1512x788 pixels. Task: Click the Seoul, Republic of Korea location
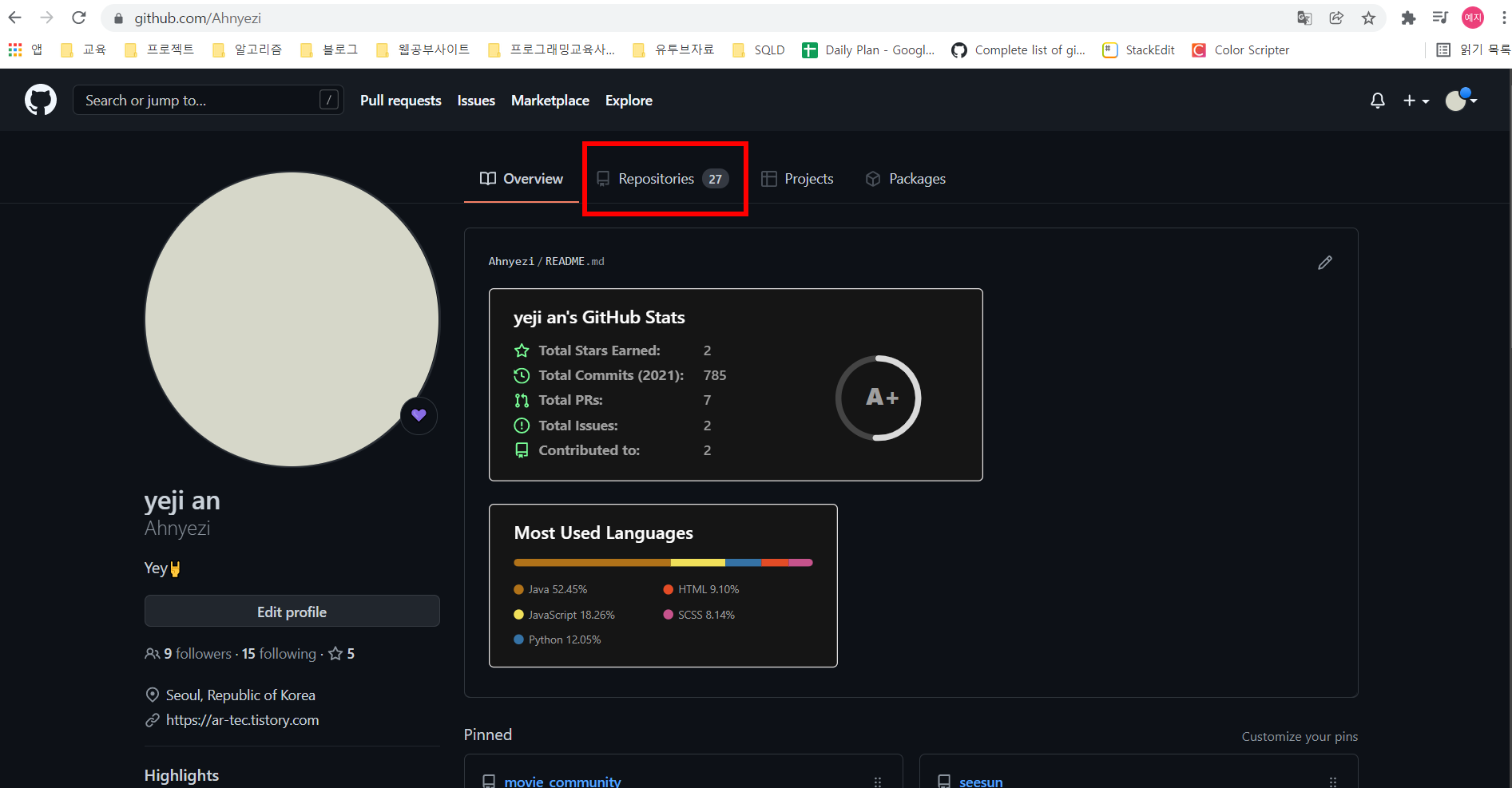pyautogui.click(x=240, y=695)
